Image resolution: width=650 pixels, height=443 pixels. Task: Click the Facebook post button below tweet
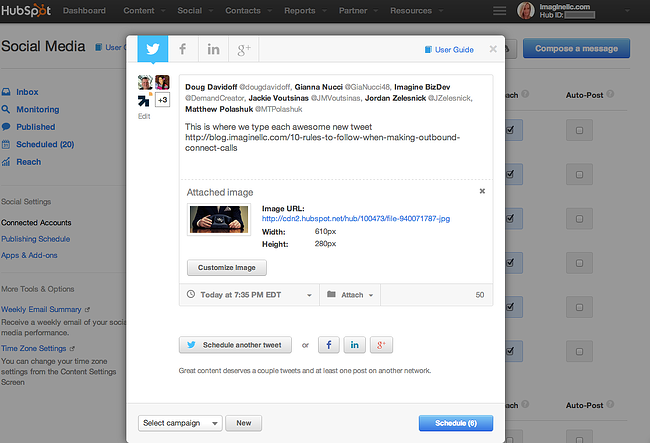coord(329,345)
